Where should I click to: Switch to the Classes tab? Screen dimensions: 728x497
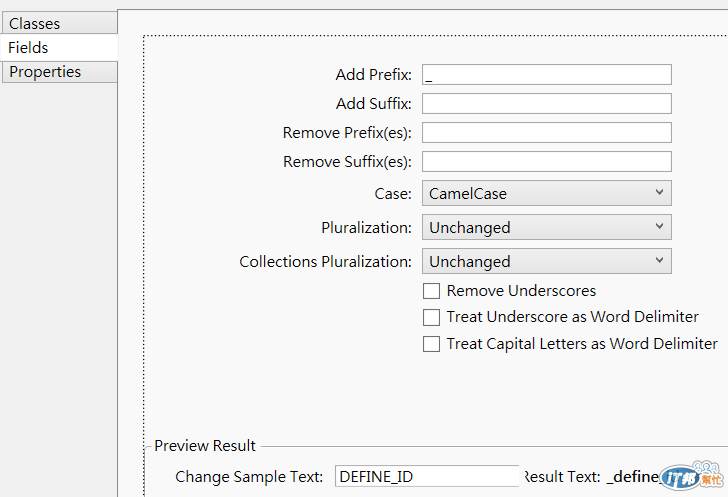click(x=59, y=23)
